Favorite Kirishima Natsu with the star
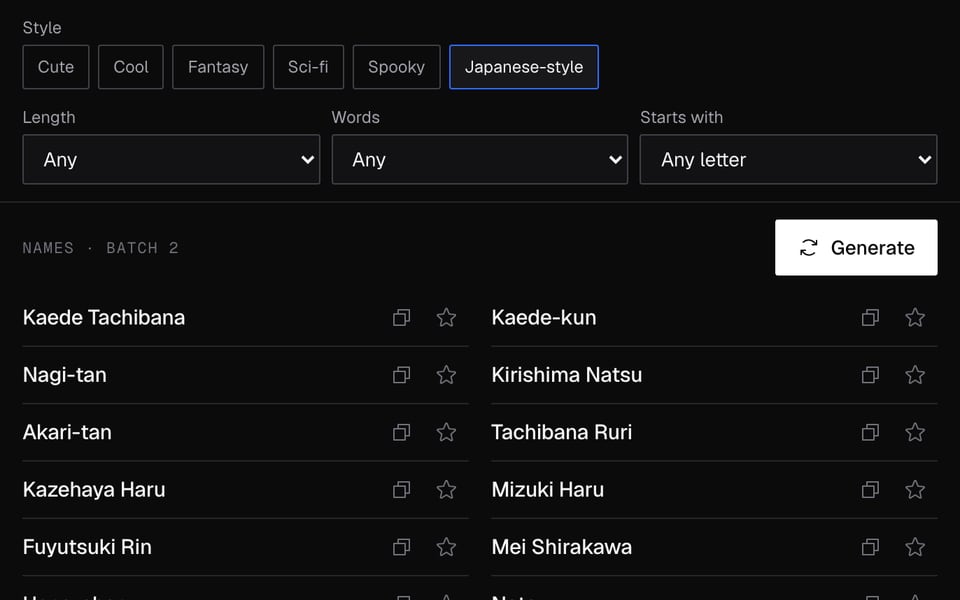The image size is (960, 600). 915,375
